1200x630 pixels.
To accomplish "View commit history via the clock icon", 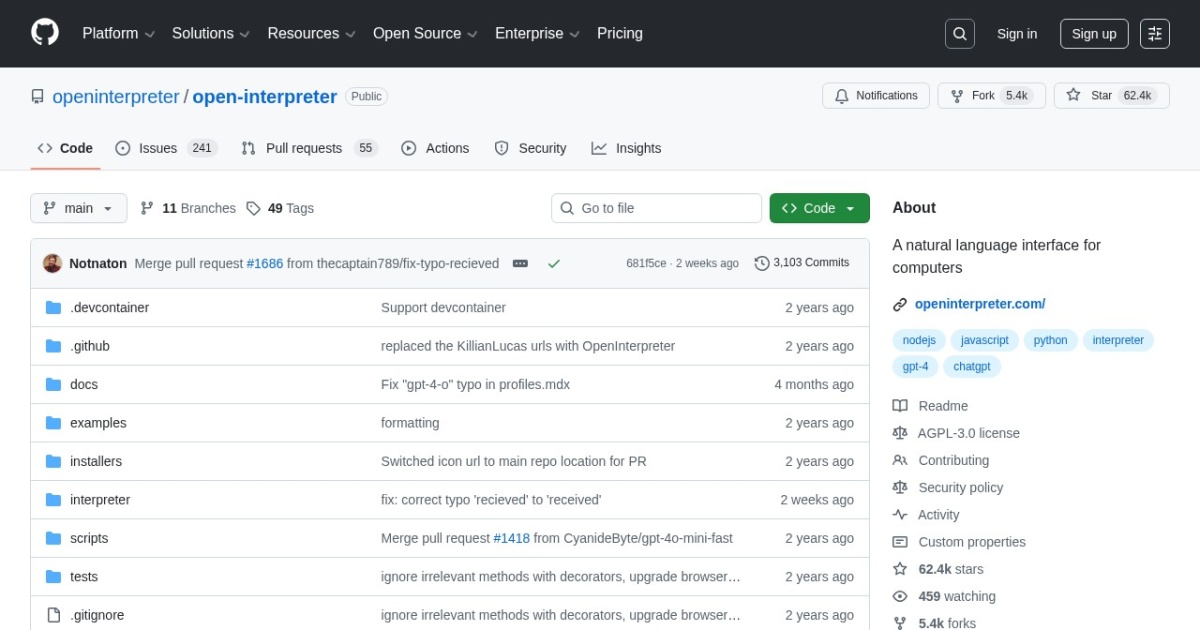I will 761,263.
